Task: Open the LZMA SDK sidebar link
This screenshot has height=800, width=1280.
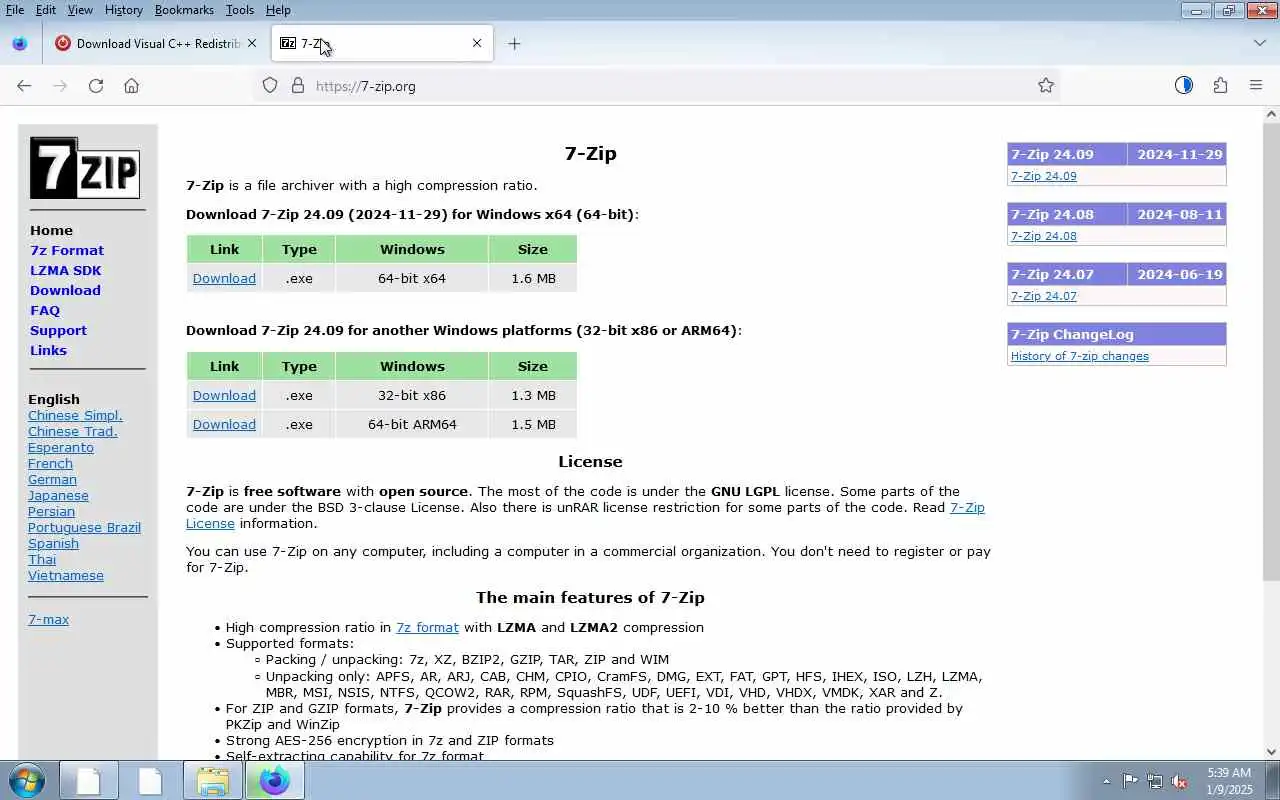Action: pos(65,270)
